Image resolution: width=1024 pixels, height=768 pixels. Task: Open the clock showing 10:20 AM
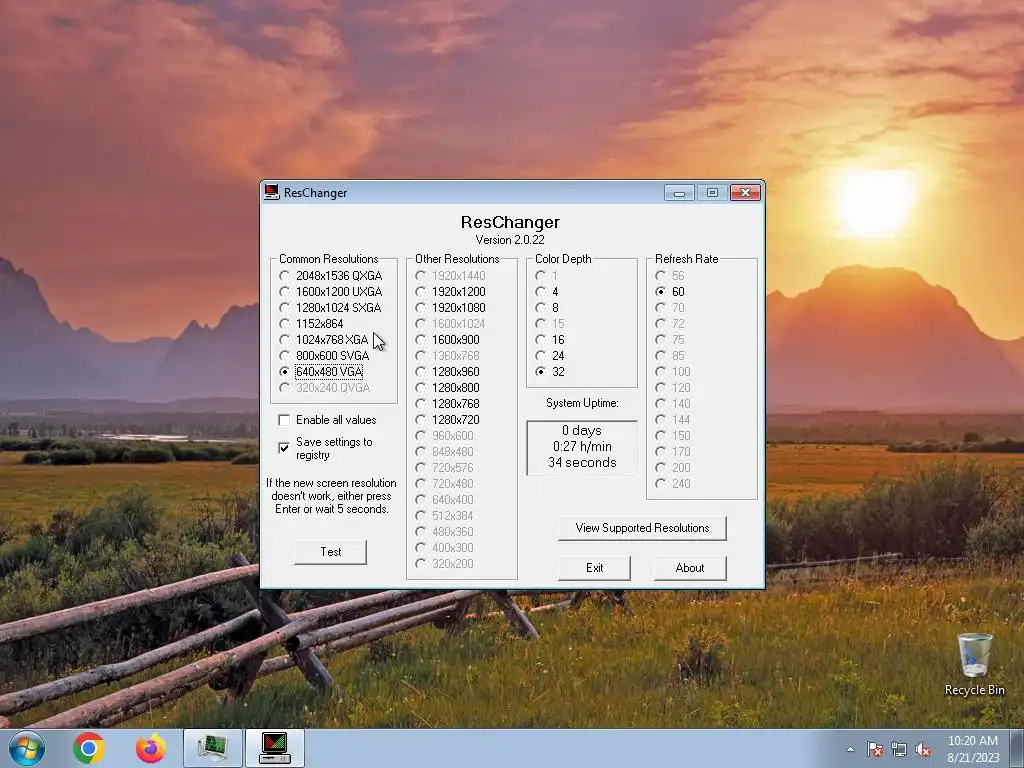(973, 749)
